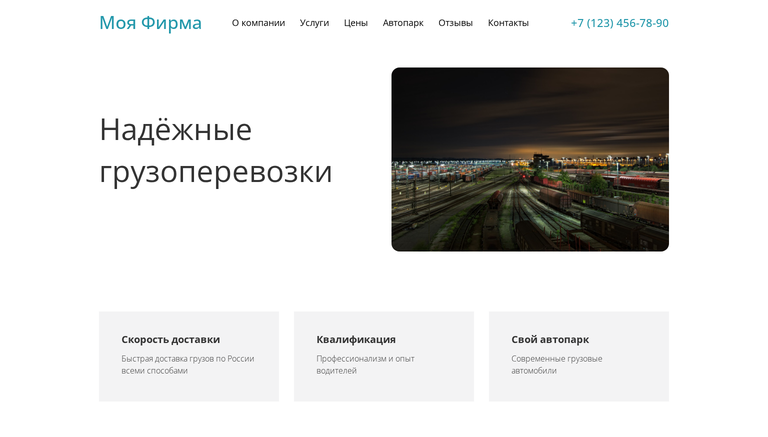The height and width of the screenshot is (437, 768).
Task: Select Автопарк in the navigation
Action: pos(403,23)
